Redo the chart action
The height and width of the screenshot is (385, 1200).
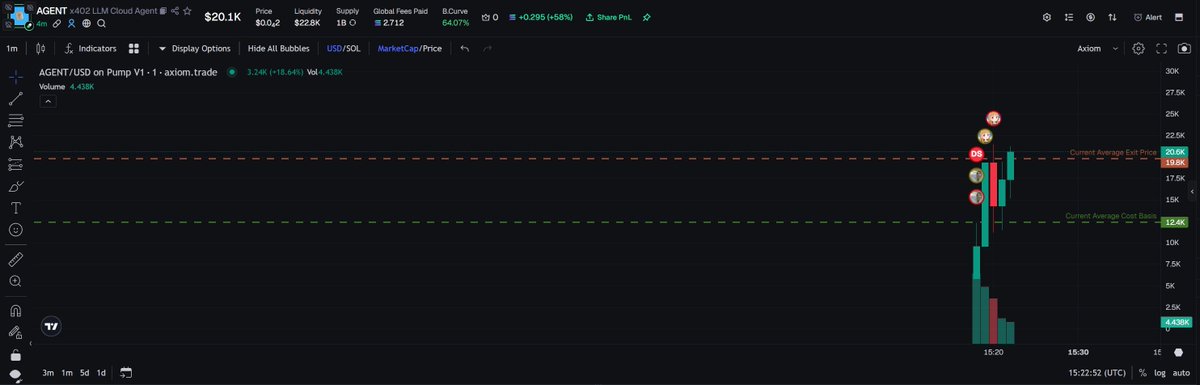(x=487, y=48)
